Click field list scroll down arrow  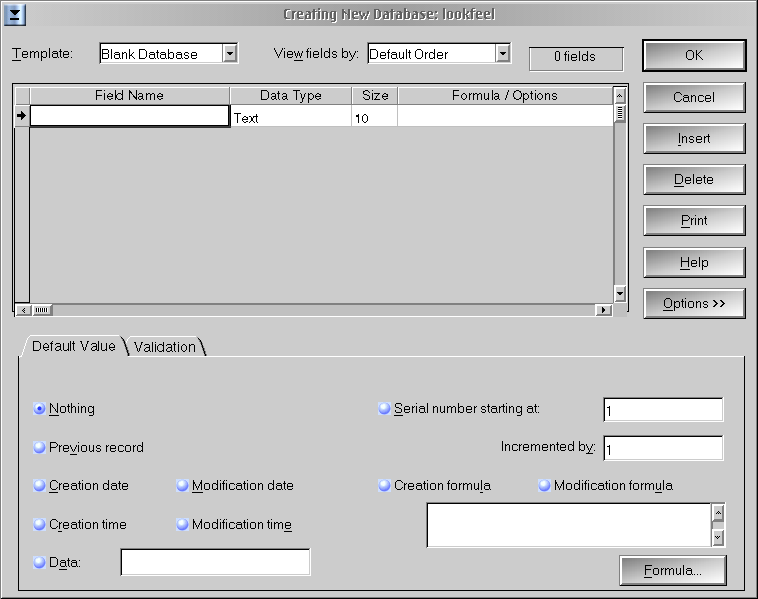[620, 293]
